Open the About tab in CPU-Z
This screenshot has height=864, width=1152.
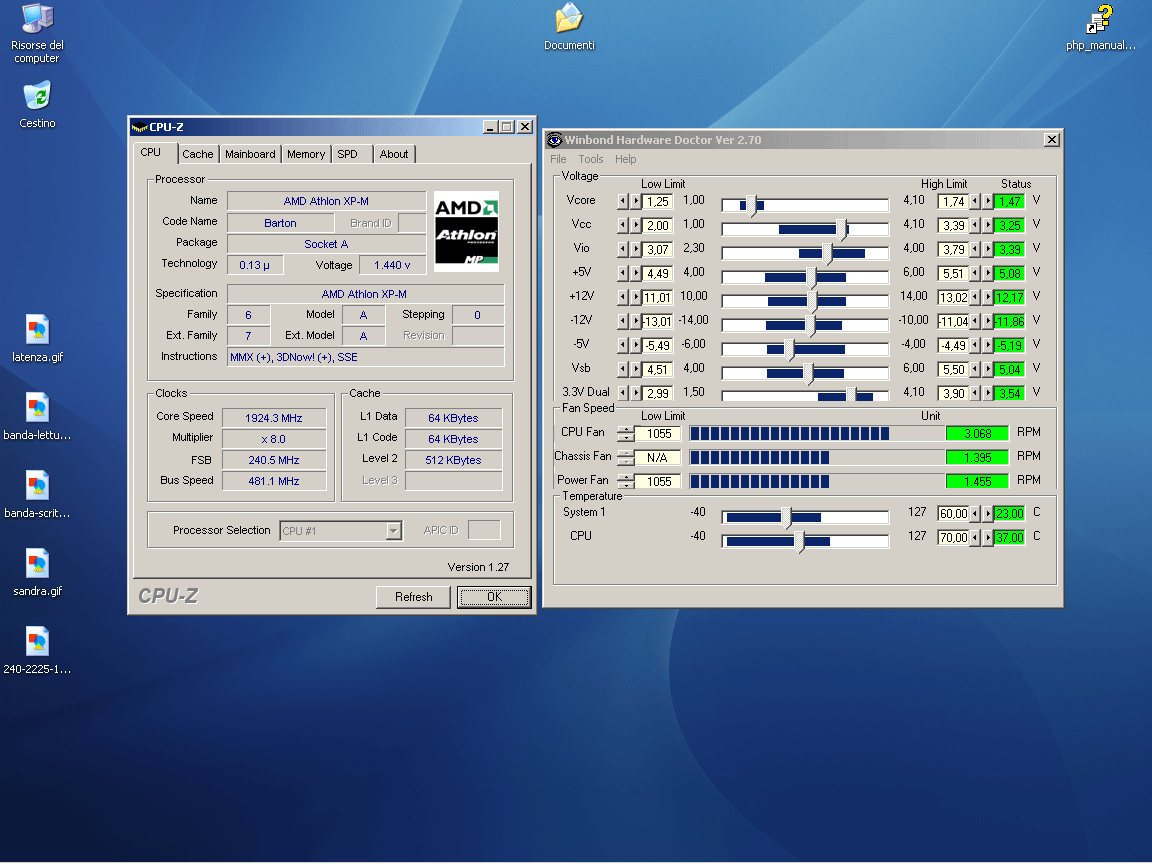click(394, 154)
